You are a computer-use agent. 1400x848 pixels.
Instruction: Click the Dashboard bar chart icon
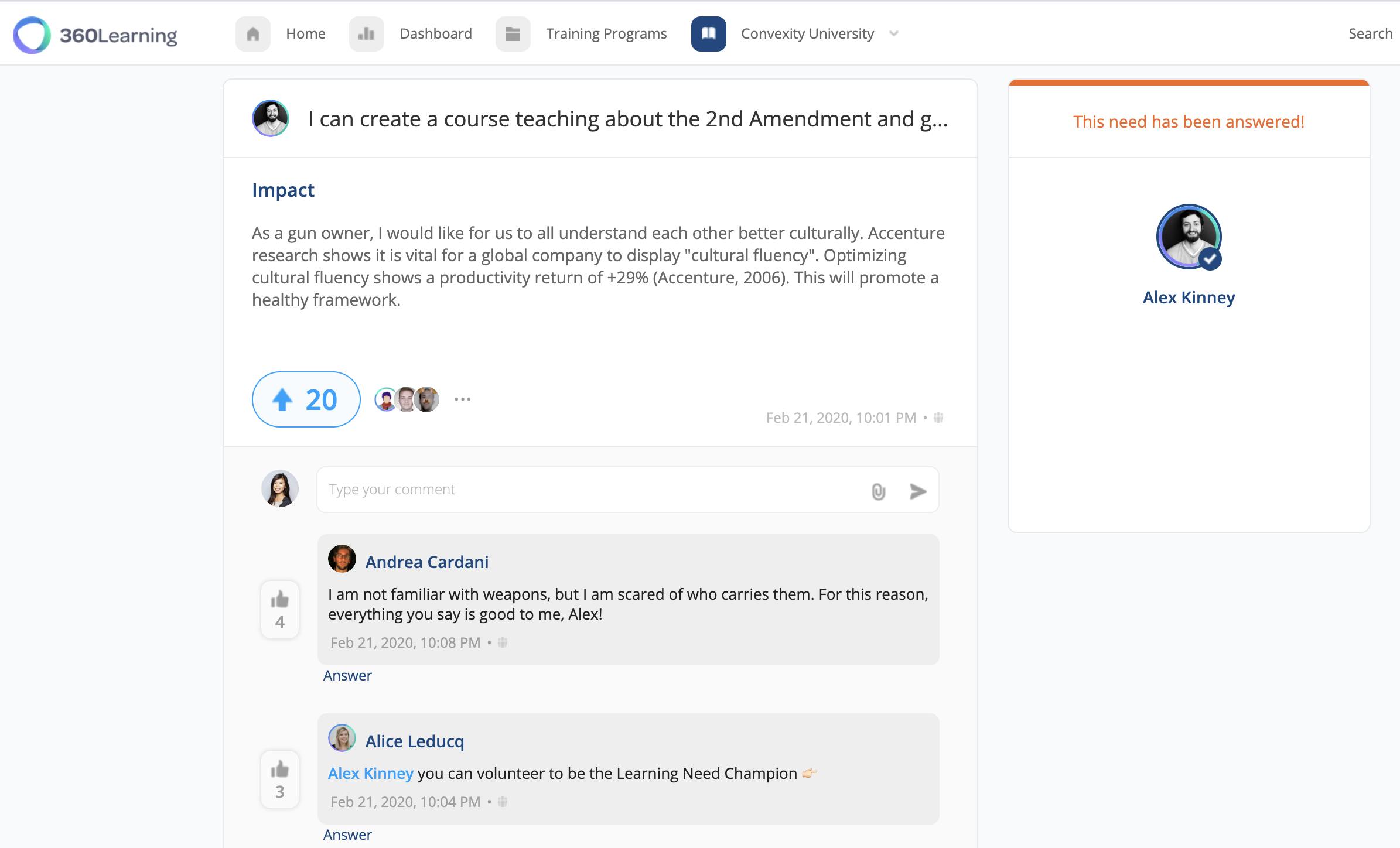click(x=365, y=33)
